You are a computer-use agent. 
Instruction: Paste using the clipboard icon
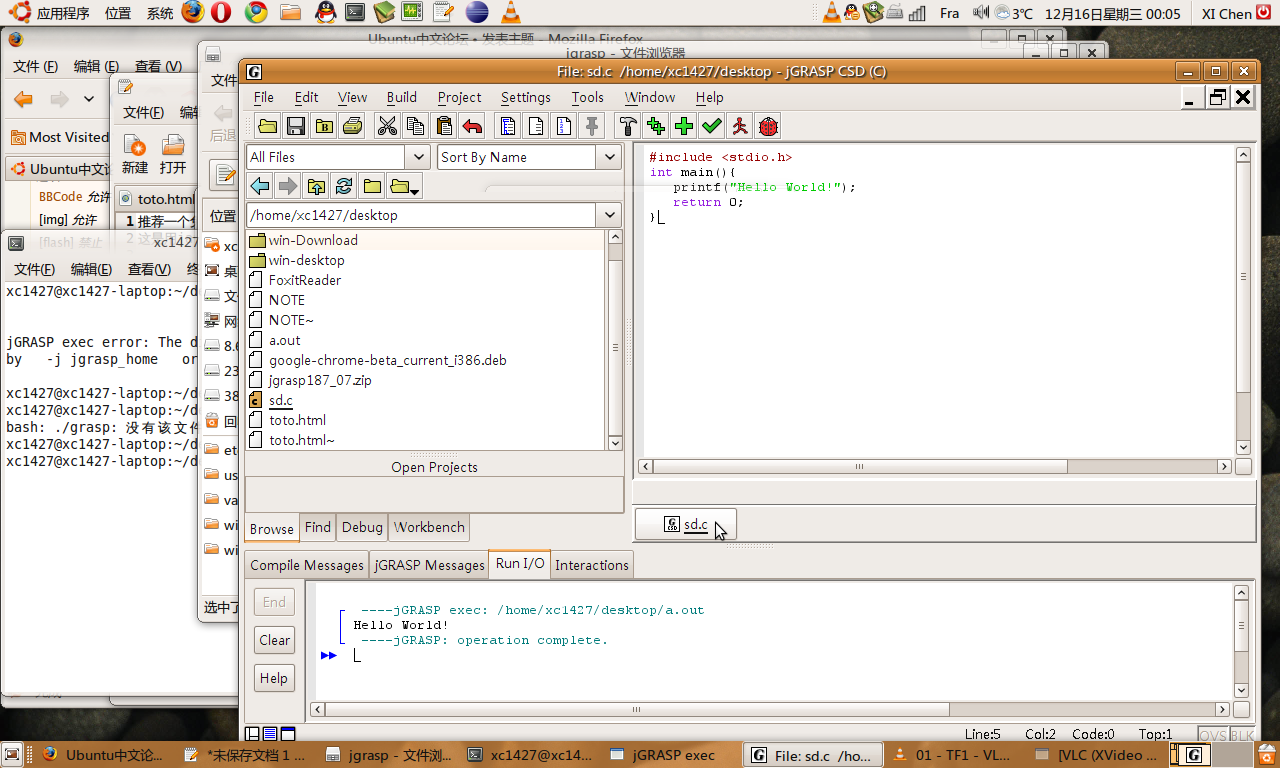[x=444, y=126]
